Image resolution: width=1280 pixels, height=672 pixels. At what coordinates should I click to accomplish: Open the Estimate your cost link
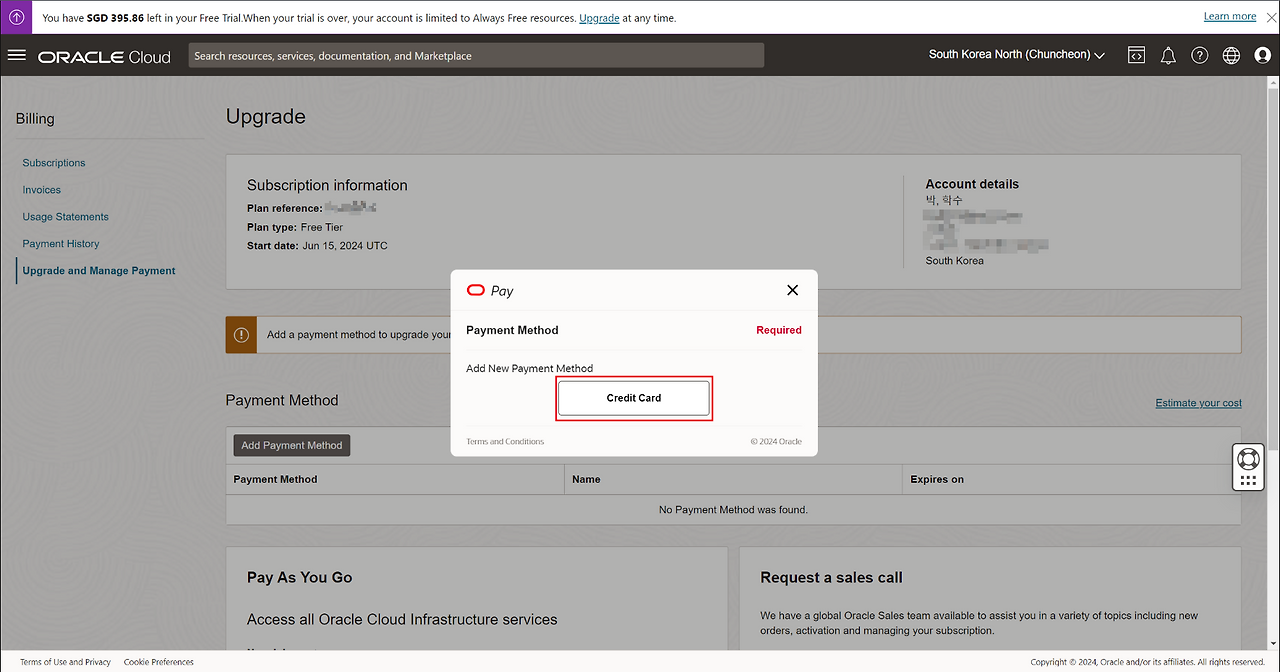click(1198, 403)
